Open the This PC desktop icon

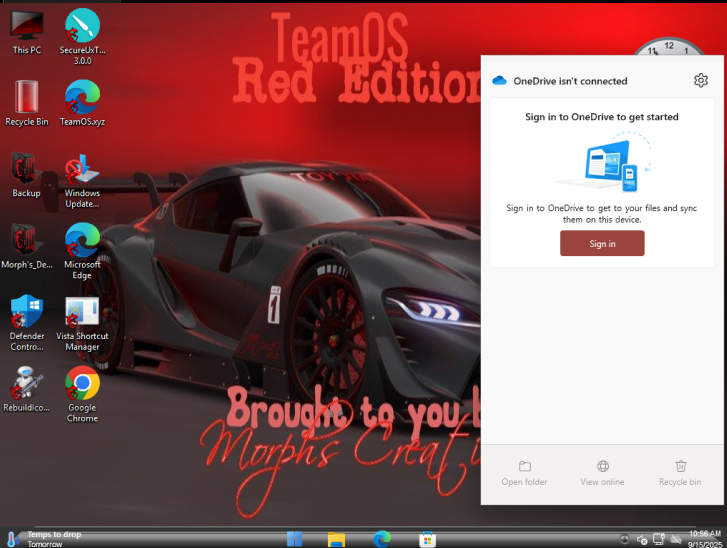[x=27, y=32]
